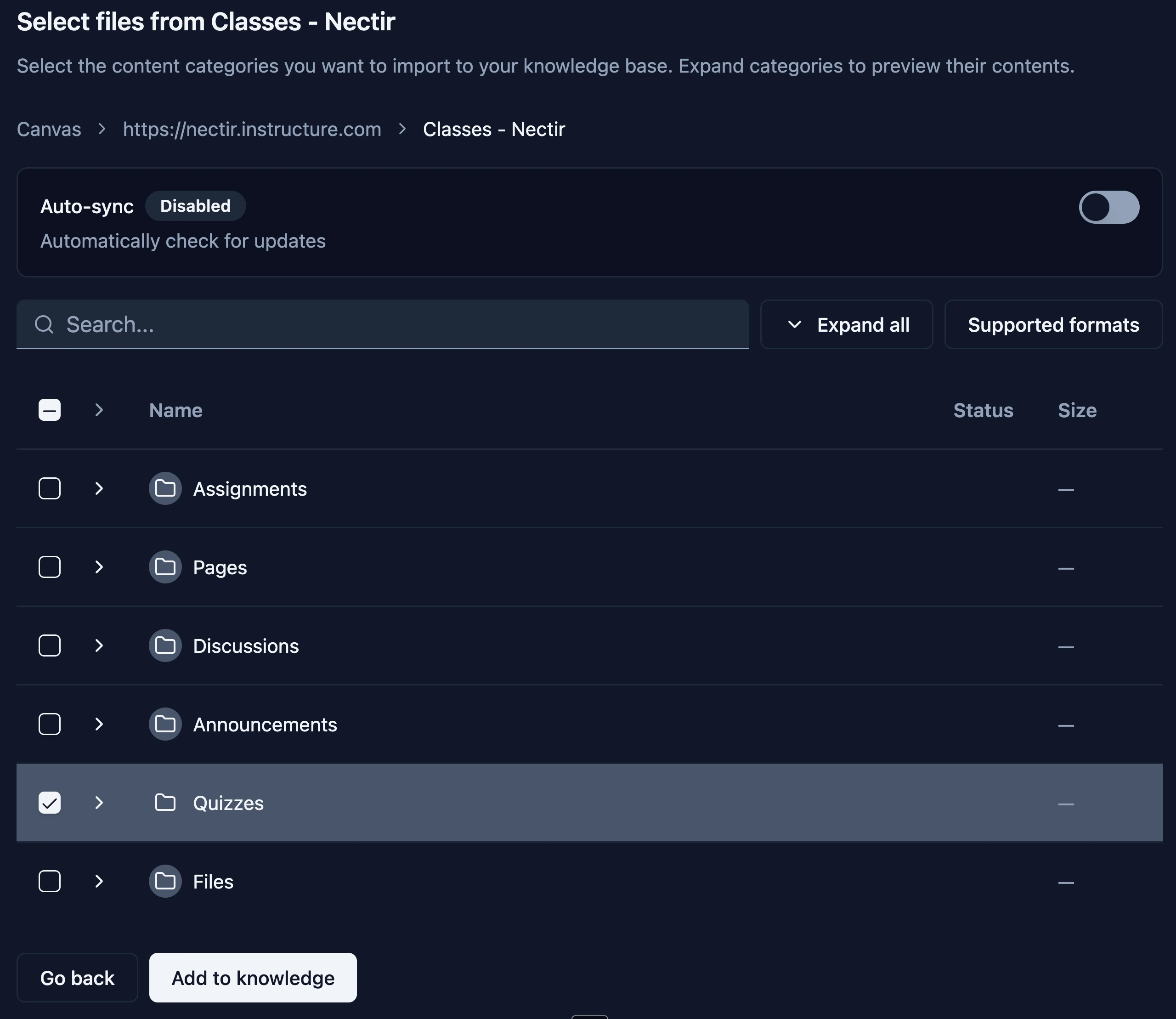Click the Quizzes folder icon
Viewport: 1176px width, 1019px height.
pyautogui.click(x=165, y=803)
